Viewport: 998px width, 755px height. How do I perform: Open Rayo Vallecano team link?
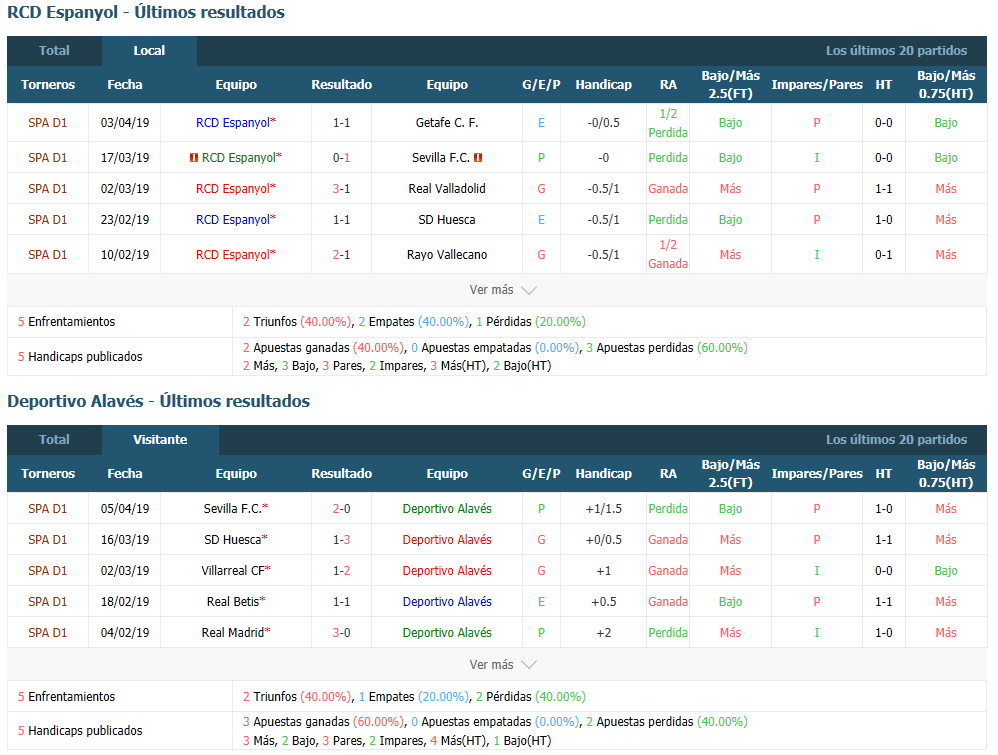[x=447, y=255]
